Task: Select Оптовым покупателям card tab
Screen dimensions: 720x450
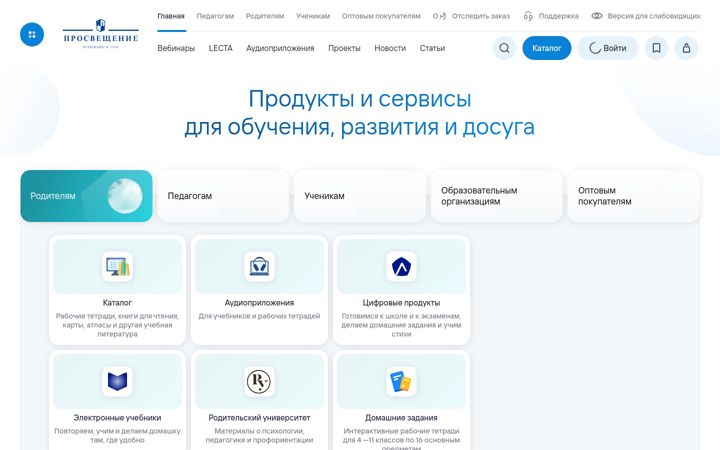Action: (634, 196)
